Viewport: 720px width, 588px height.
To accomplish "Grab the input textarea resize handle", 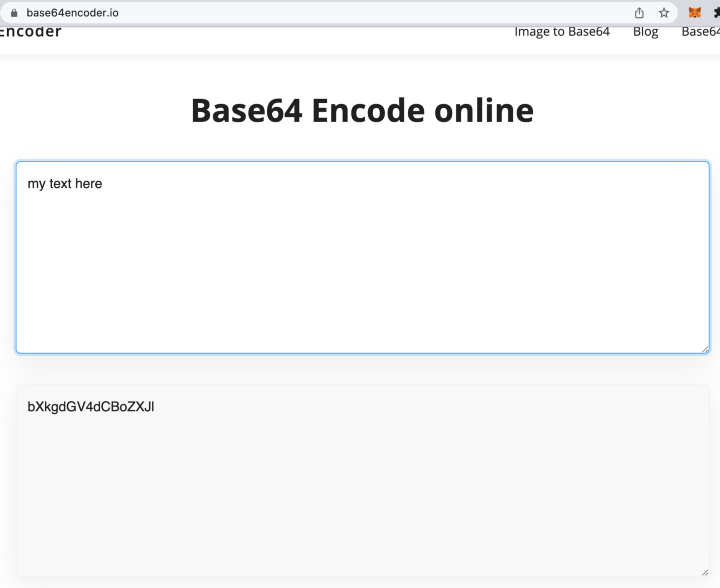I will [705, 349].
